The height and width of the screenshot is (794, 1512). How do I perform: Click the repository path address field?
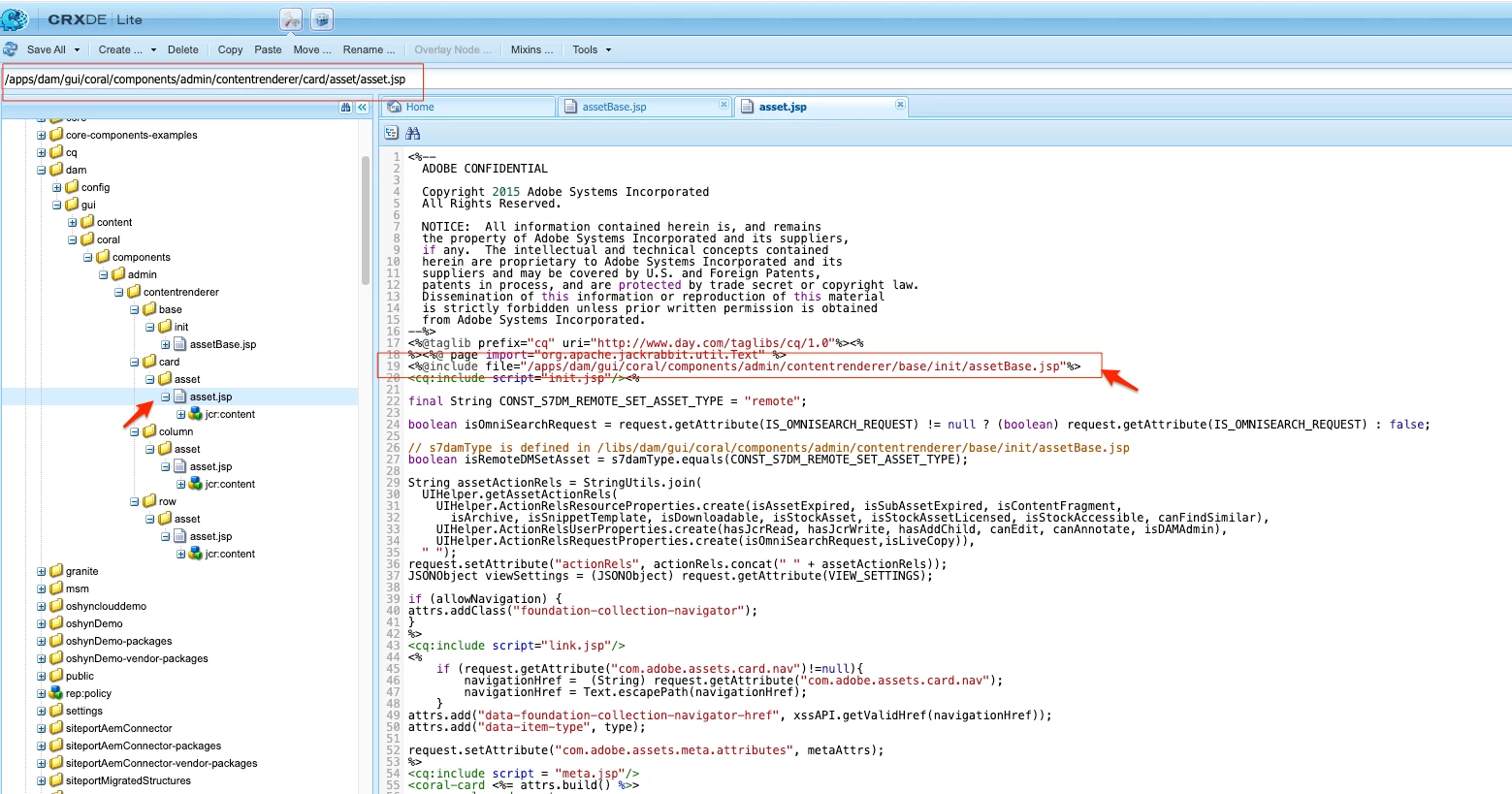756,79
